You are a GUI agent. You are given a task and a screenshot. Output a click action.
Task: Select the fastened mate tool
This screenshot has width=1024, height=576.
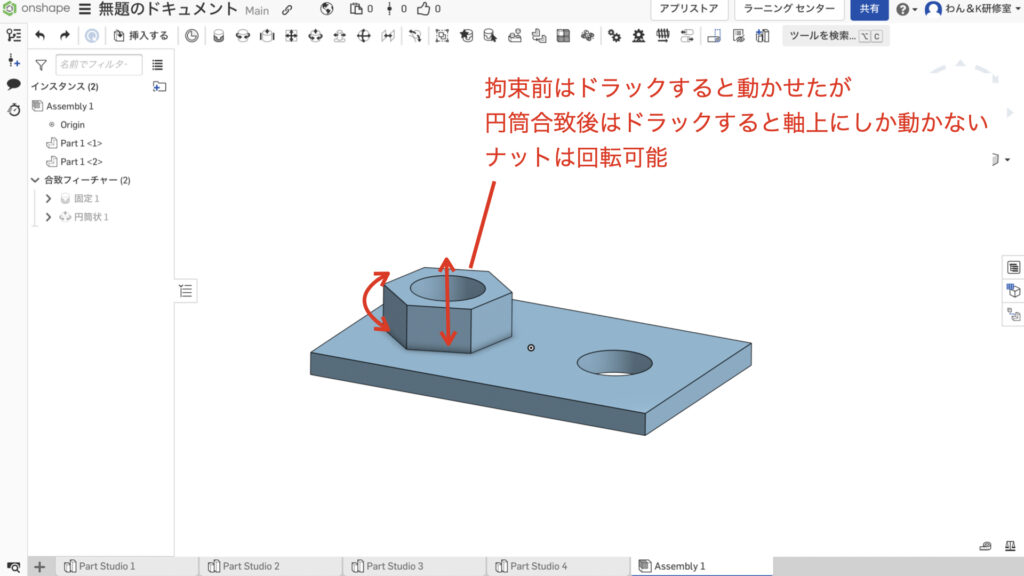coord(219,36)
